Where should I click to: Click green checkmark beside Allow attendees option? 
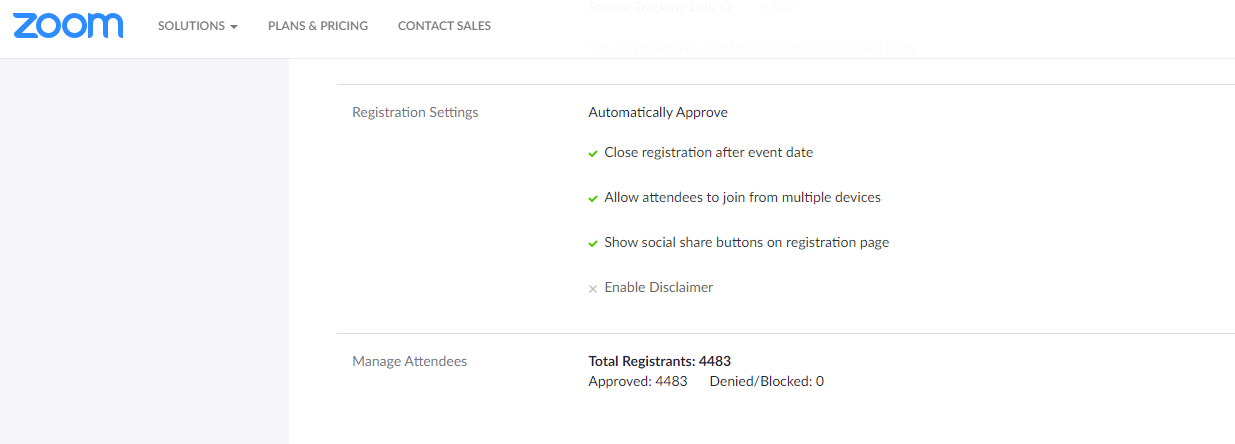pyautogui.click(x=593, y=199)
